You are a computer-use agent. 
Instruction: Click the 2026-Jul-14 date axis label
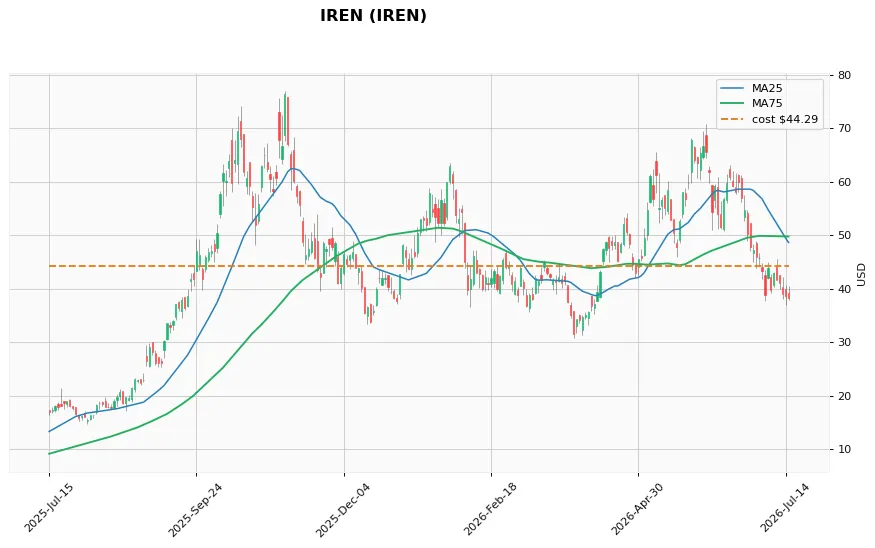point(785,508)
